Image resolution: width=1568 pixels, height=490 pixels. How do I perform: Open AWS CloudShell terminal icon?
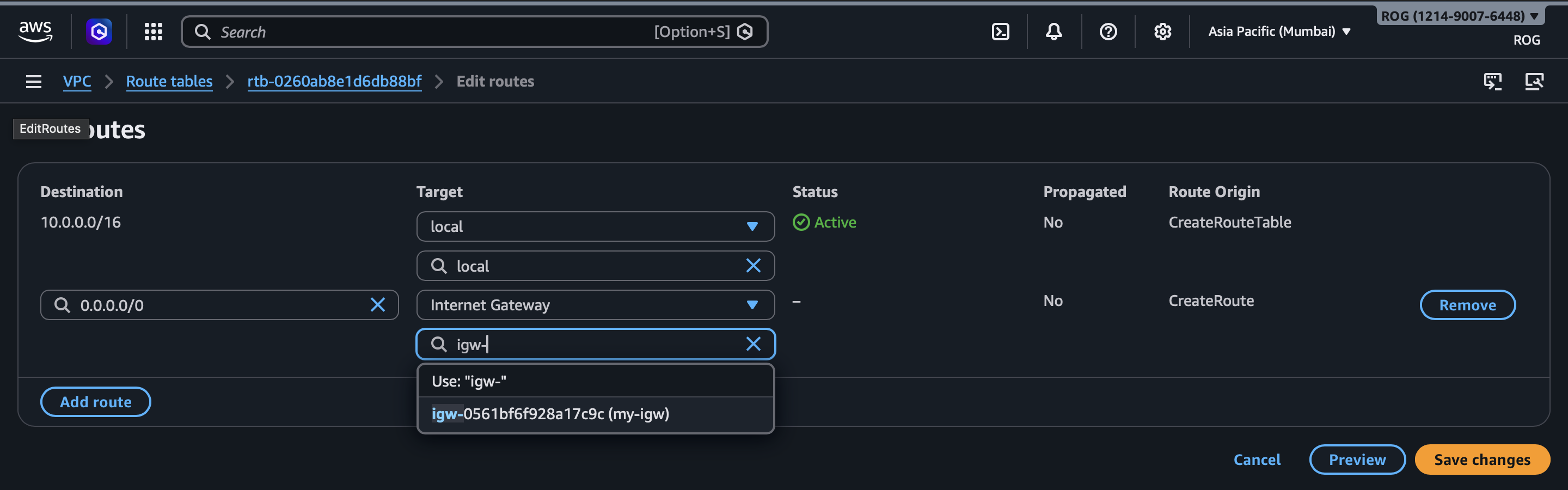[1000, 32]
